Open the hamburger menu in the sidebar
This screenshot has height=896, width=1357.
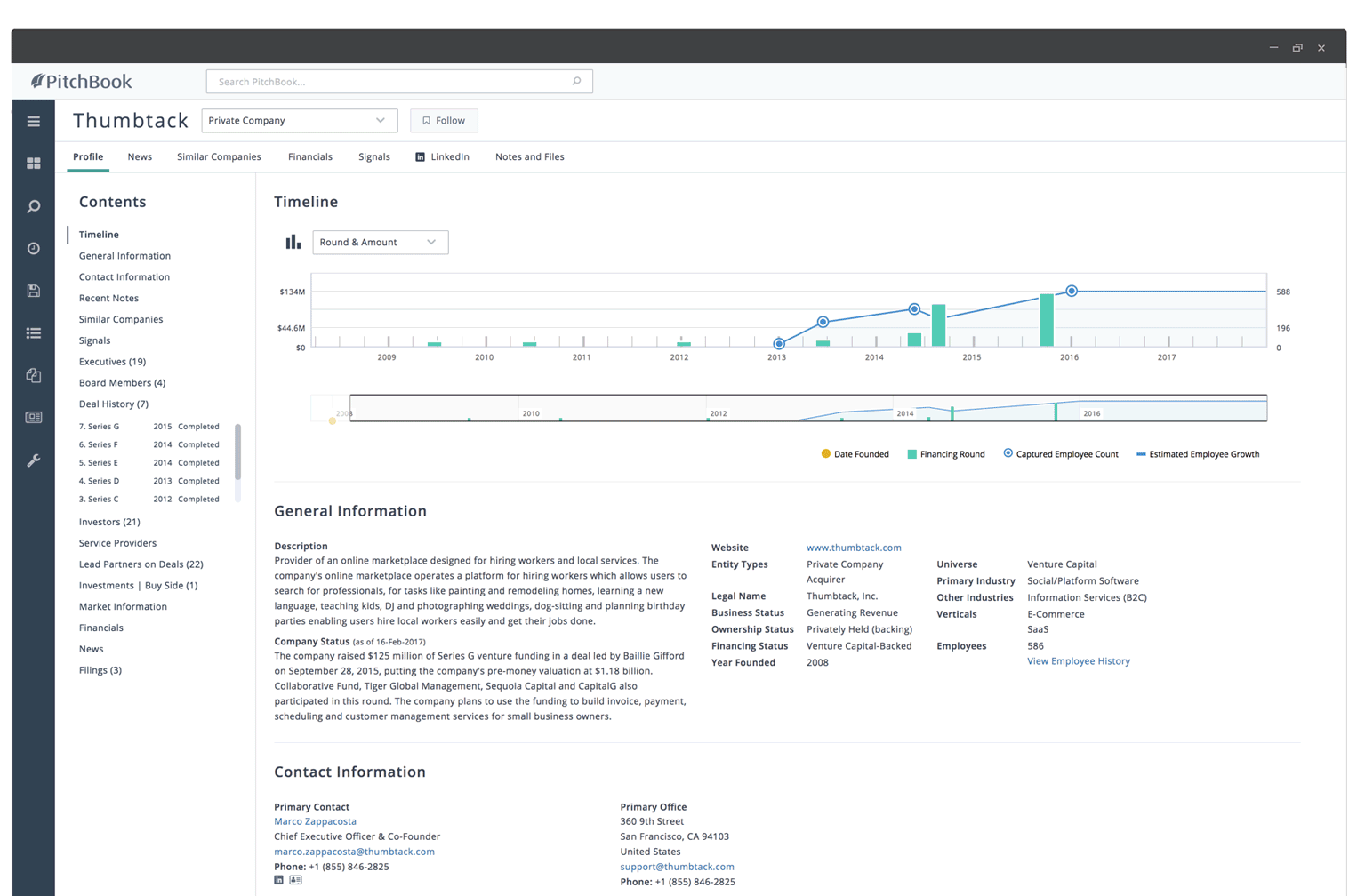tap(34, 121)
